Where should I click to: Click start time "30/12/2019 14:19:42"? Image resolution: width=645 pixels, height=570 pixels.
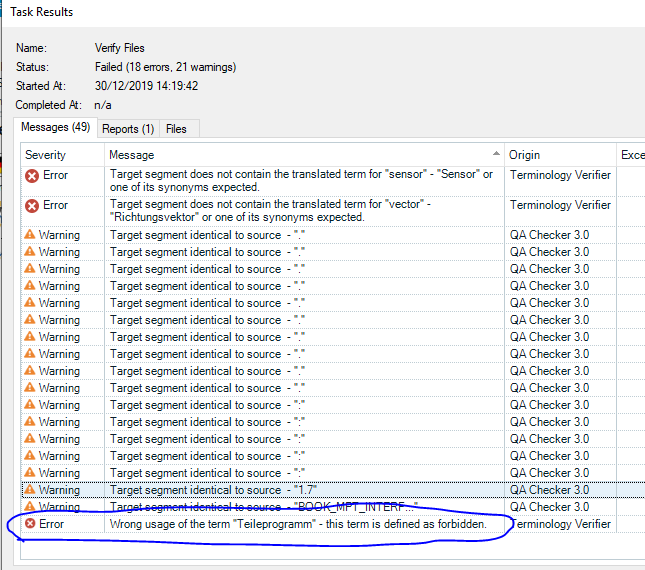click(x=146, y=86)
